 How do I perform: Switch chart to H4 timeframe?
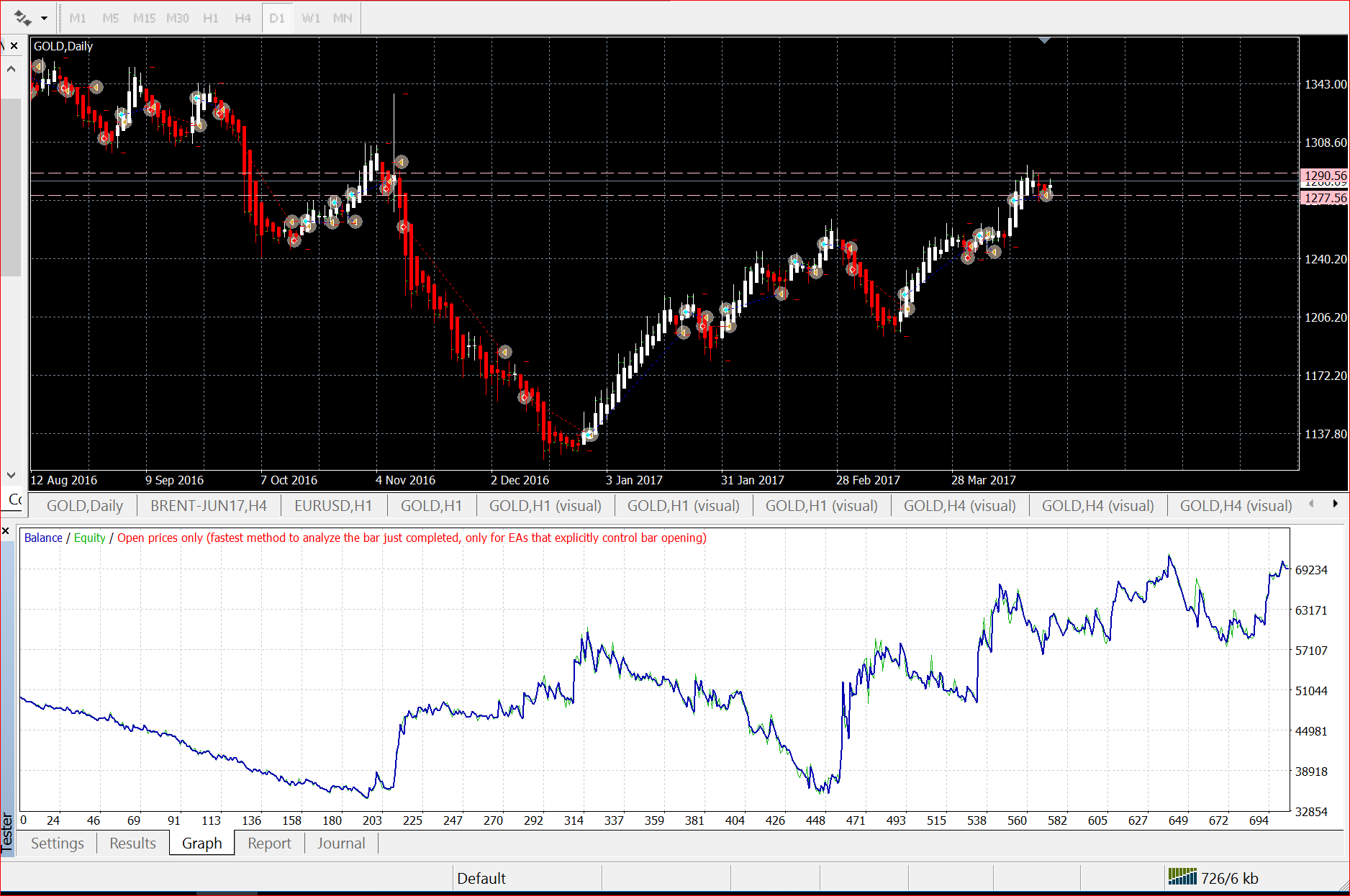coord(243,18)
